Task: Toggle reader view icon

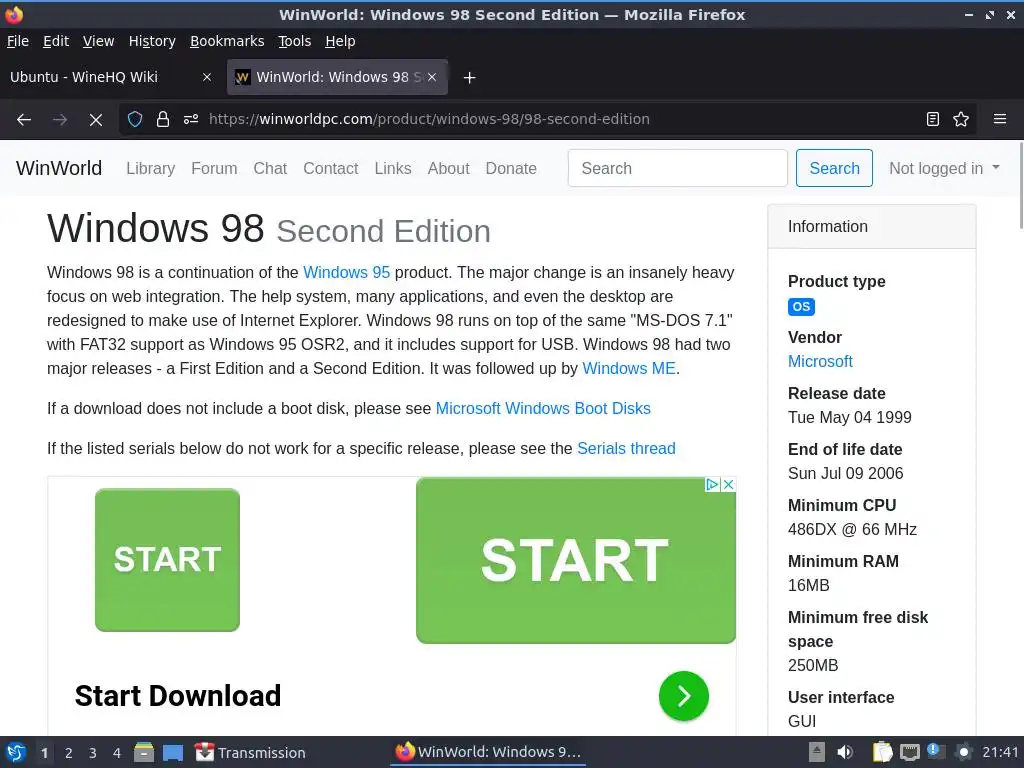Action: coord(933,120)
